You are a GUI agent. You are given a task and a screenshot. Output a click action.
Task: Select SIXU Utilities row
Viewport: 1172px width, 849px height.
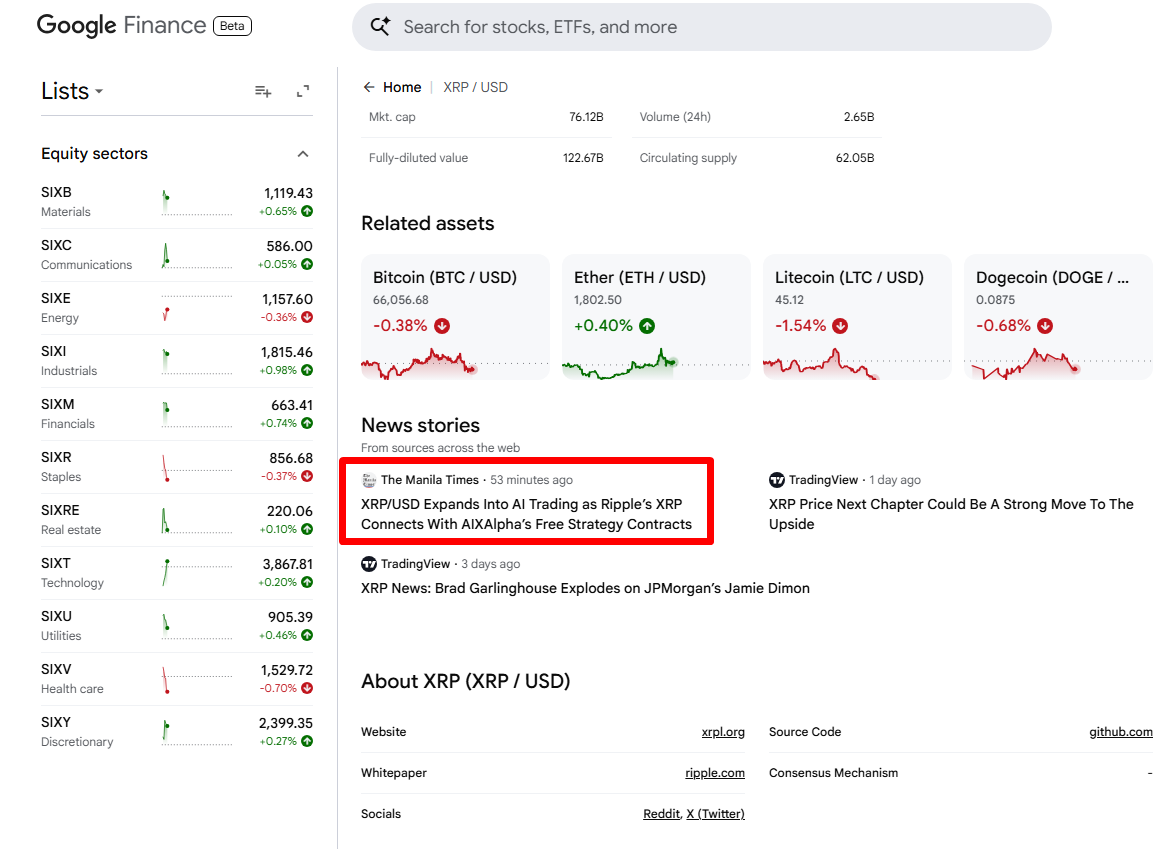(x=177, y=626)
